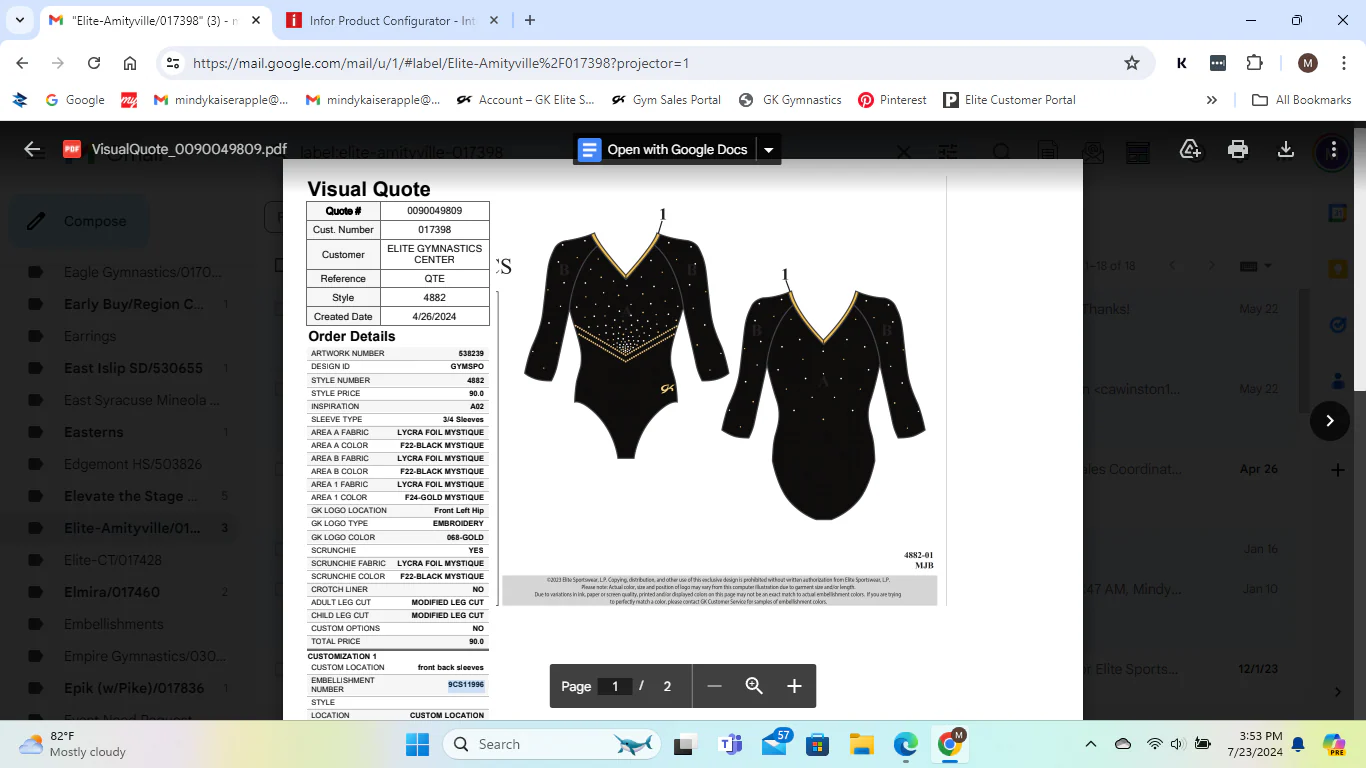This screenshot has height=768, width=1366.
Task: Go to next attachment arrow
Action: (1329, 421)
